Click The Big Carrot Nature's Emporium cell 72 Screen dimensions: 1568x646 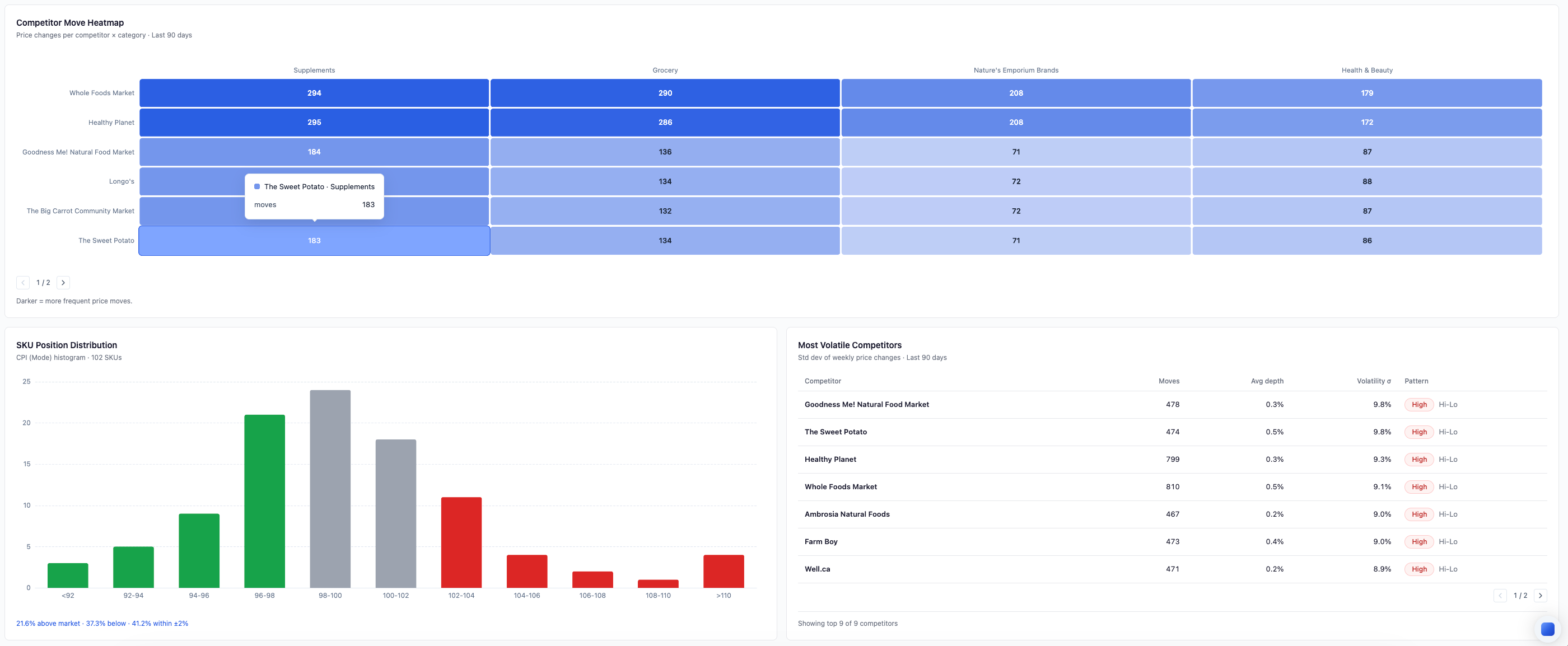point(1016,211)
